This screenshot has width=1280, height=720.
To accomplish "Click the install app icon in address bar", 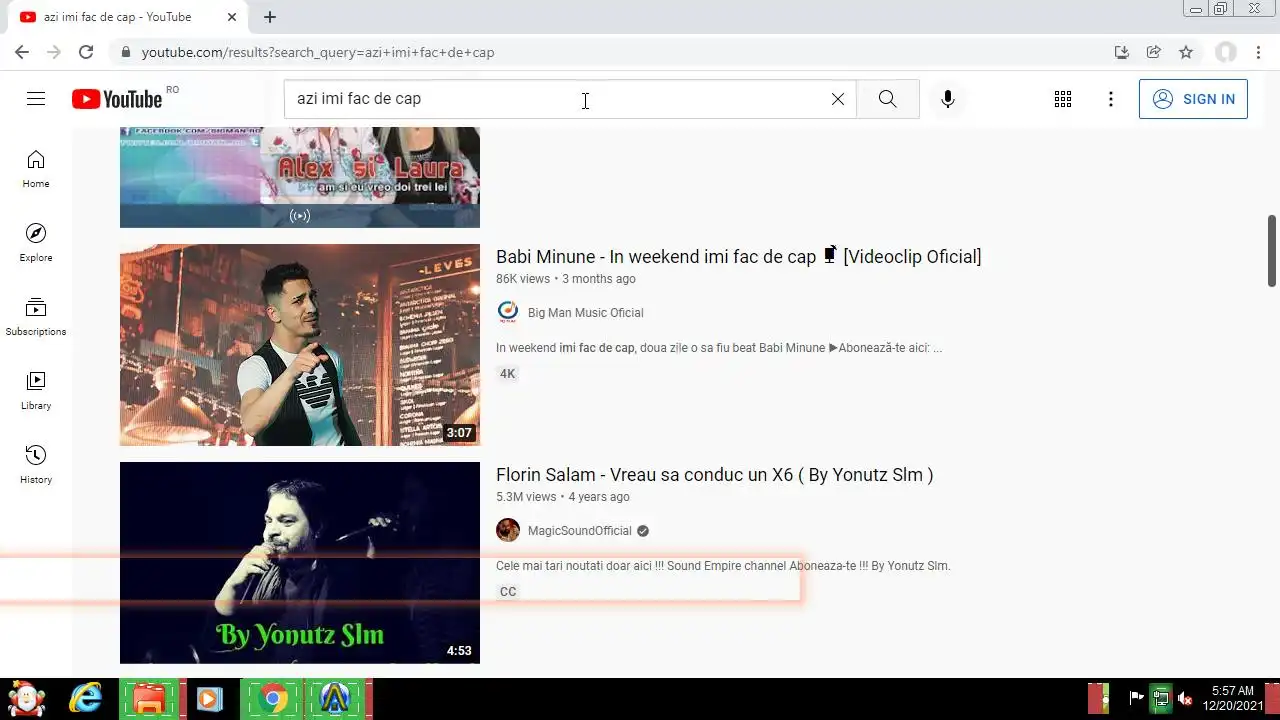I will tap(1122, 52).
